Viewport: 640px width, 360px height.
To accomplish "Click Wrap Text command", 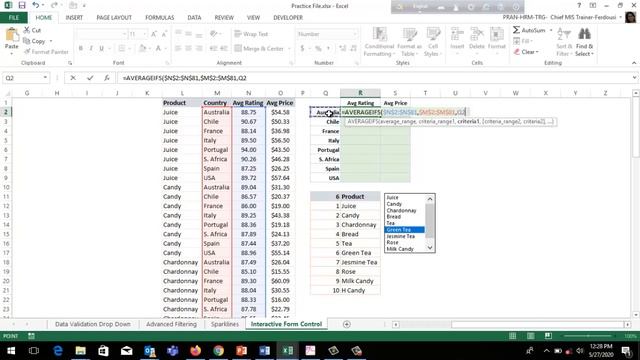I will 251,34.
